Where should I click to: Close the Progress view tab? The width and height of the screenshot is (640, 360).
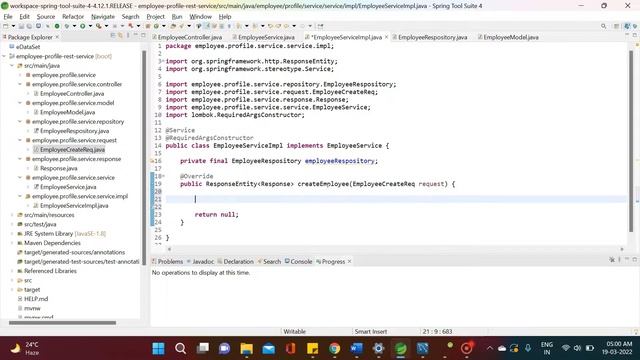[349, 261]
